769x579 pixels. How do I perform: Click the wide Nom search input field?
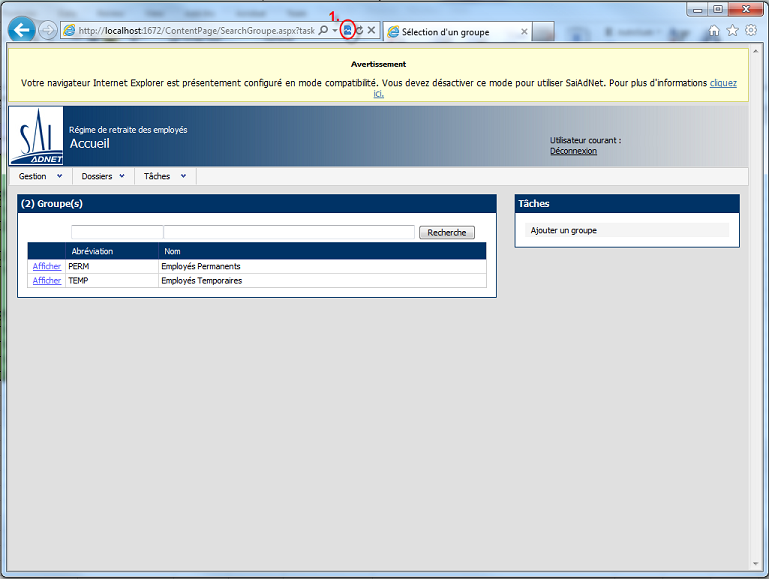[289, 232]
